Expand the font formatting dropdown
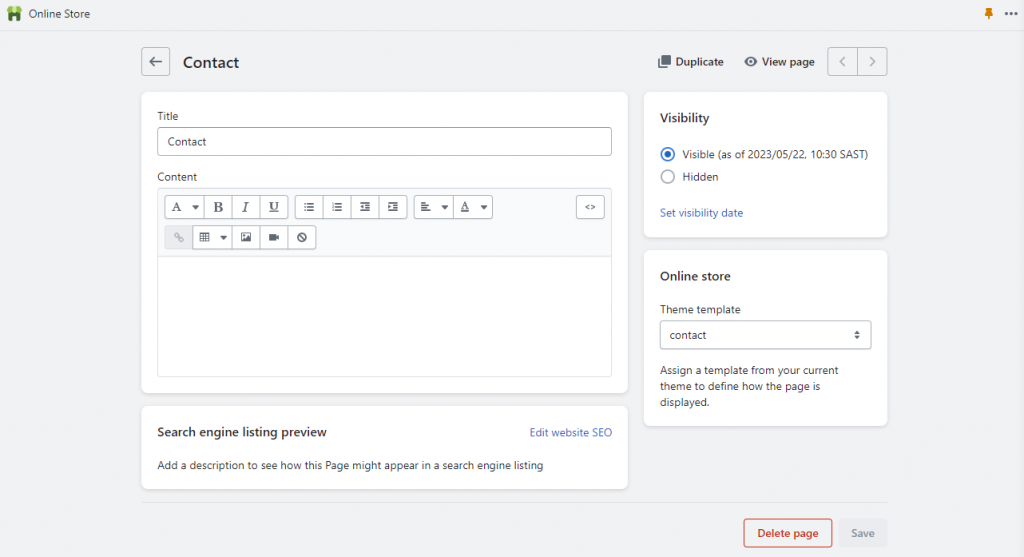Screen dimensions: 1024x557 coord(185,207)
